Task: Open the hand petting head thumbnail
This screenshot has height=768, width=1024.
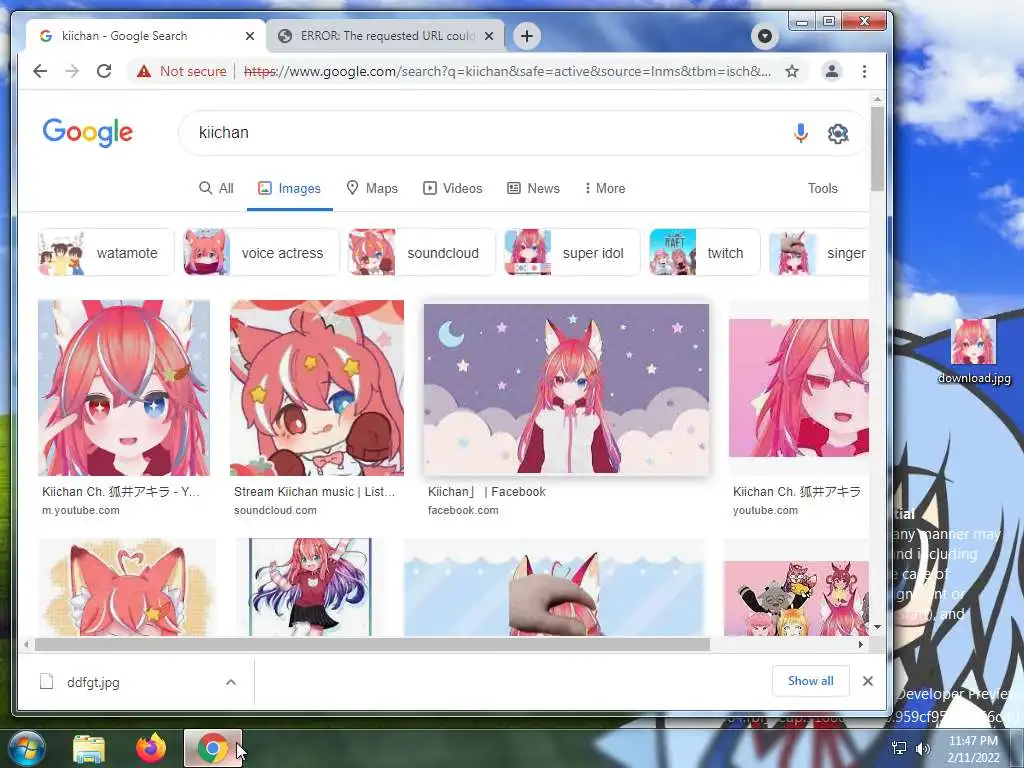Action: (x=554, y=586)
